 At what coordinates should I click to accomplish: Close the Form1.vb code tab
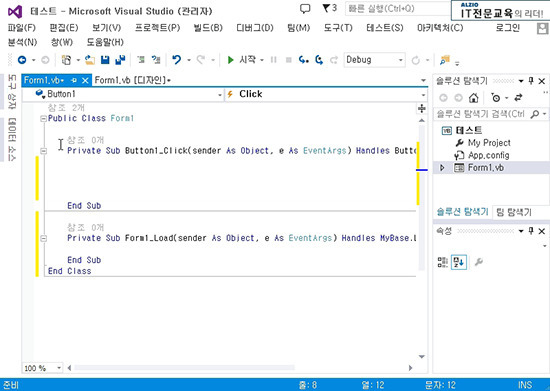pyautogui.click(x=85, y=81)
